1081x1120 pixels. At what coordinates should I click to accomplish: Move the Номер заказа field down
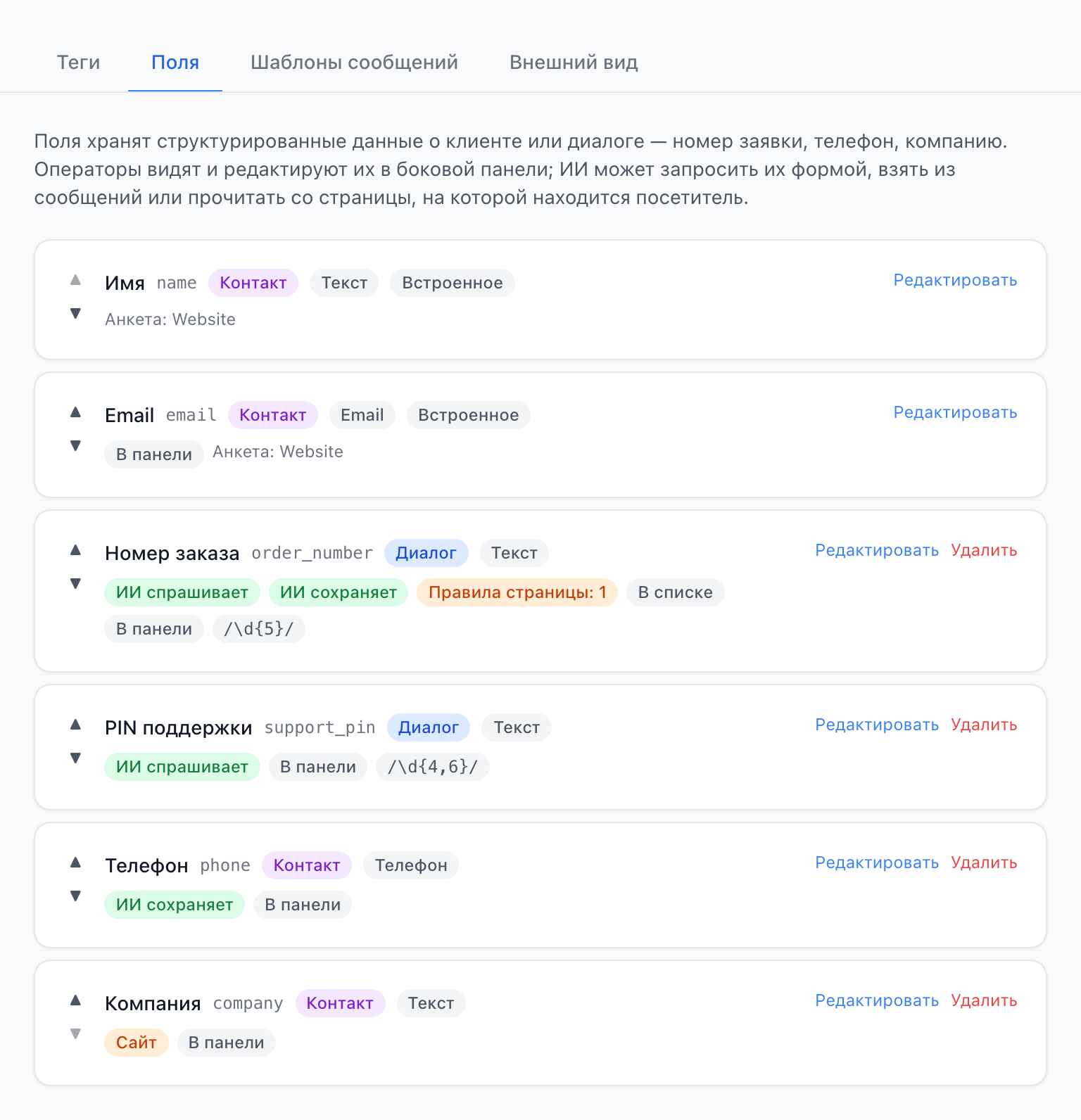click(75, 583)
